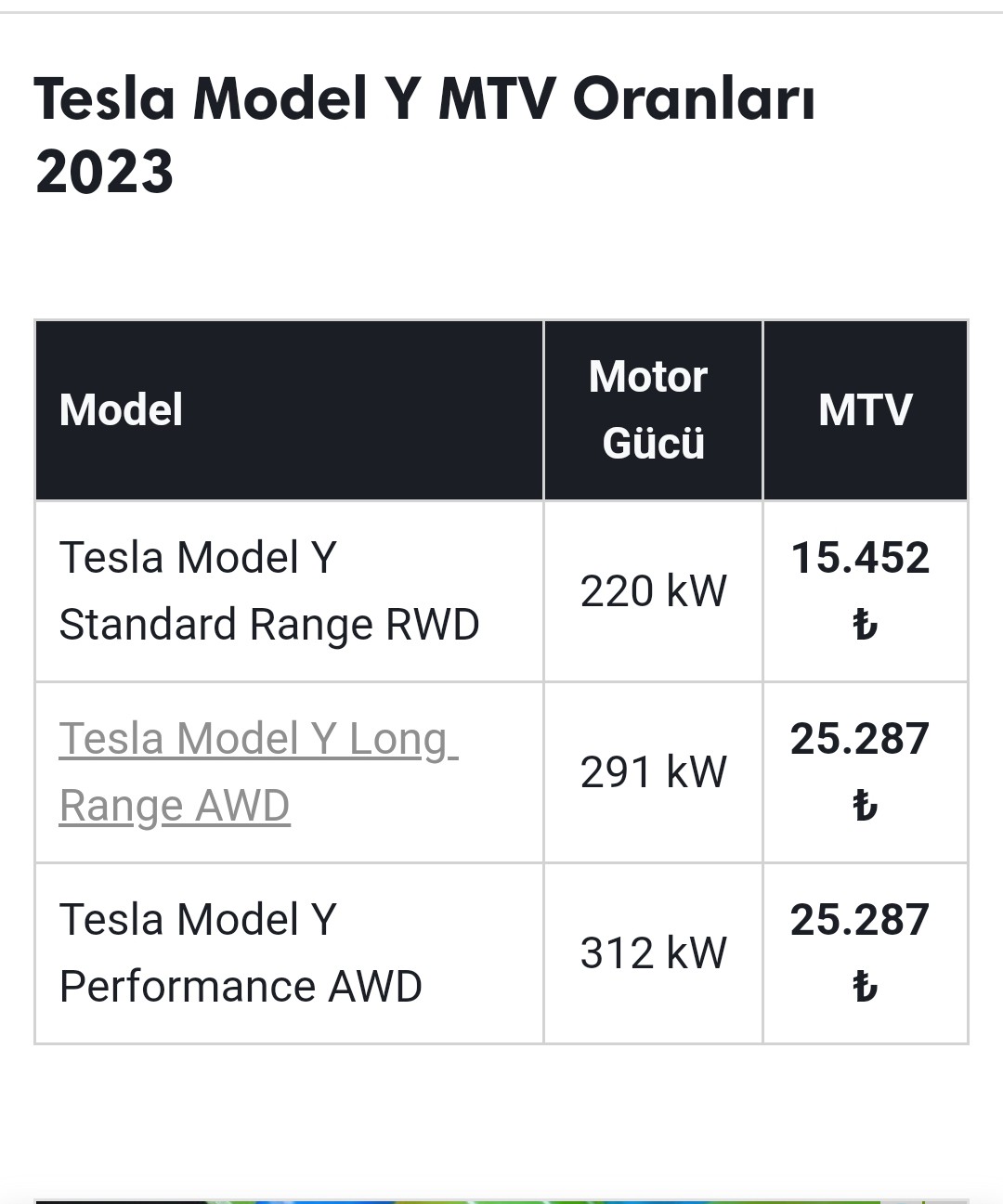The height and width of the screenshot is (1204, 1003).
Task: Open the Tesla Model Y Long Range AWD link
Action: [257, 772]
